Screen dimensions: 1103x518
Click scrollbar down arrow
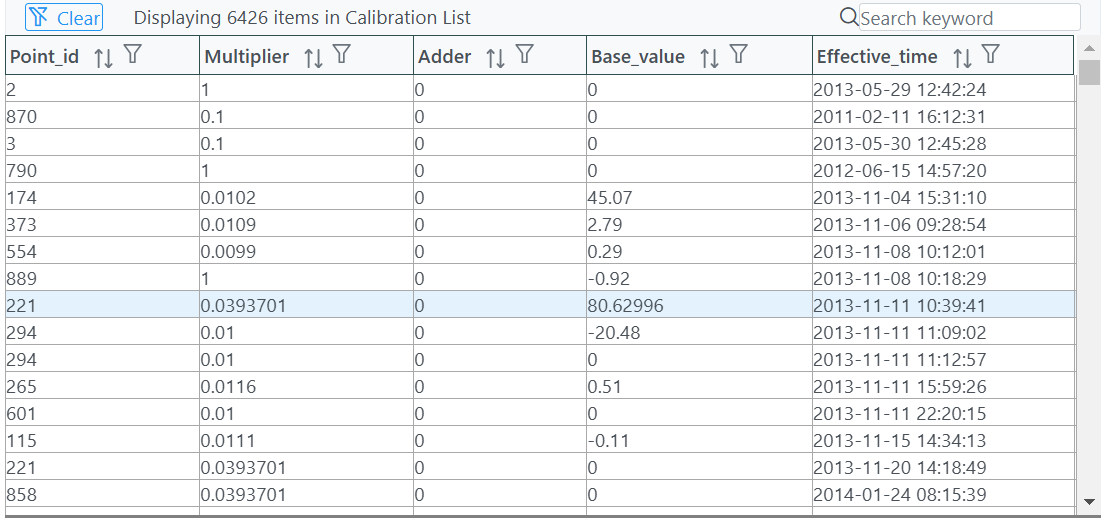pos(1090,501)
